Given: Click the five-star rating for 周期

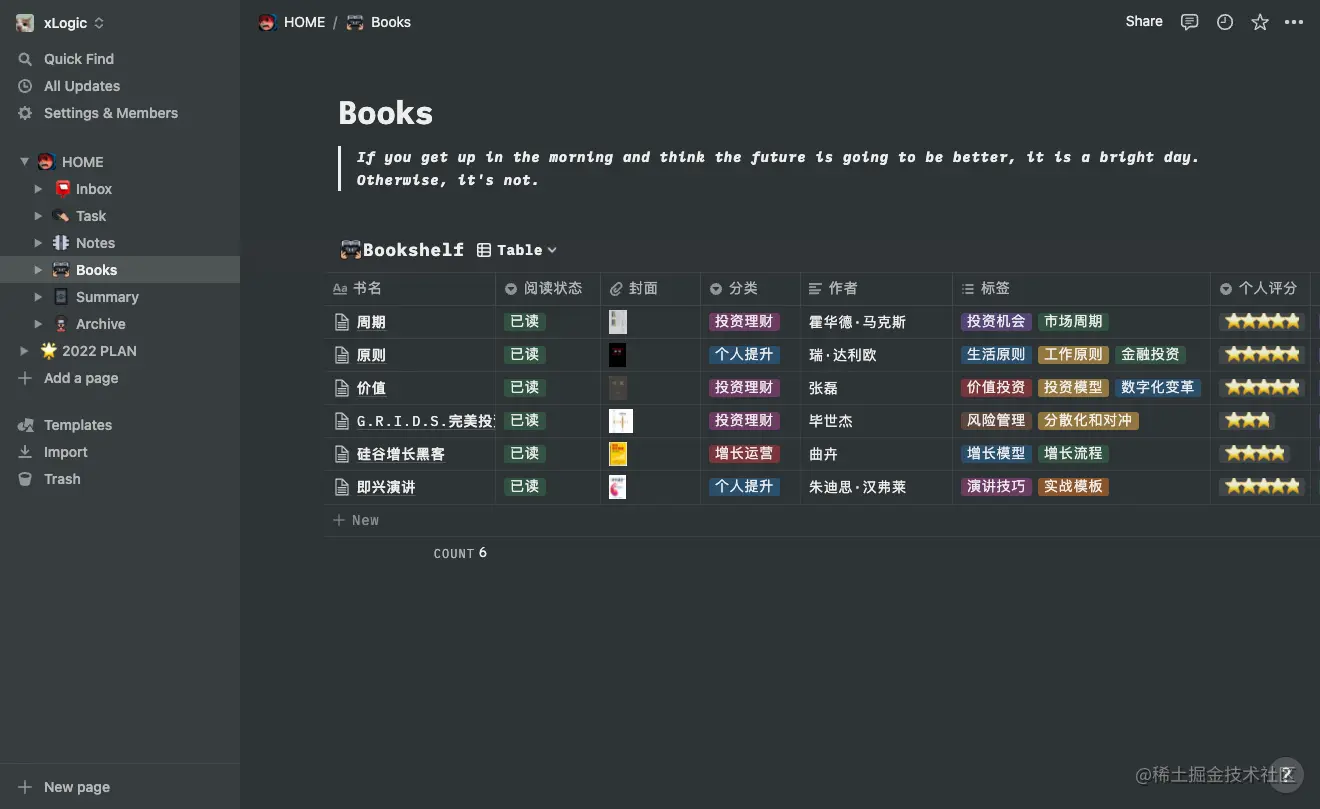Looking at the screenshot, I should [x=1262, y=321].
